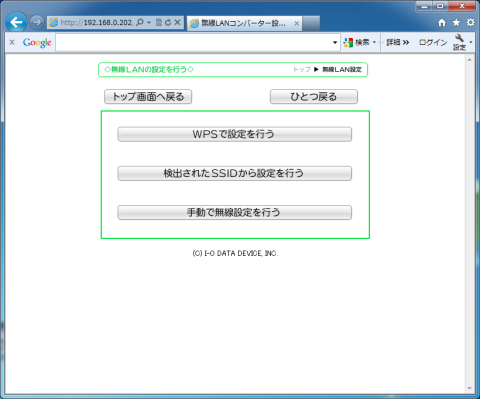Click トップ breadcrumb link

point(302,69)
